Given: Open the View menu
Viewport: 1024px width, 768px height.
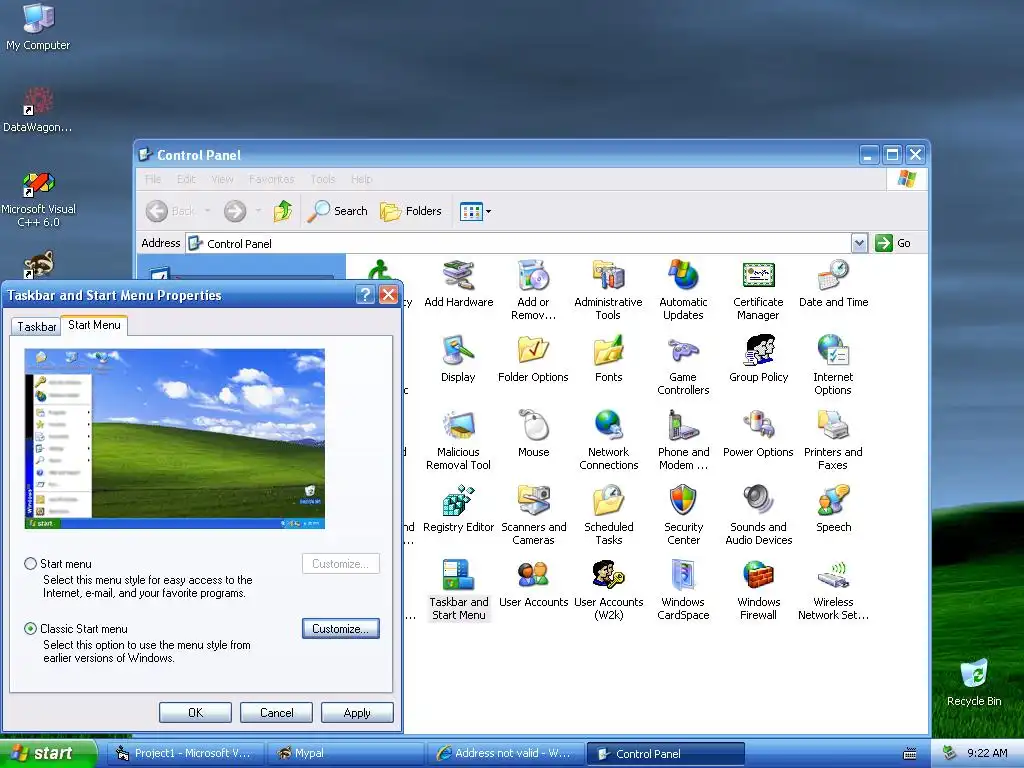Looking at the screenshot, I should [x=222, y=179].
